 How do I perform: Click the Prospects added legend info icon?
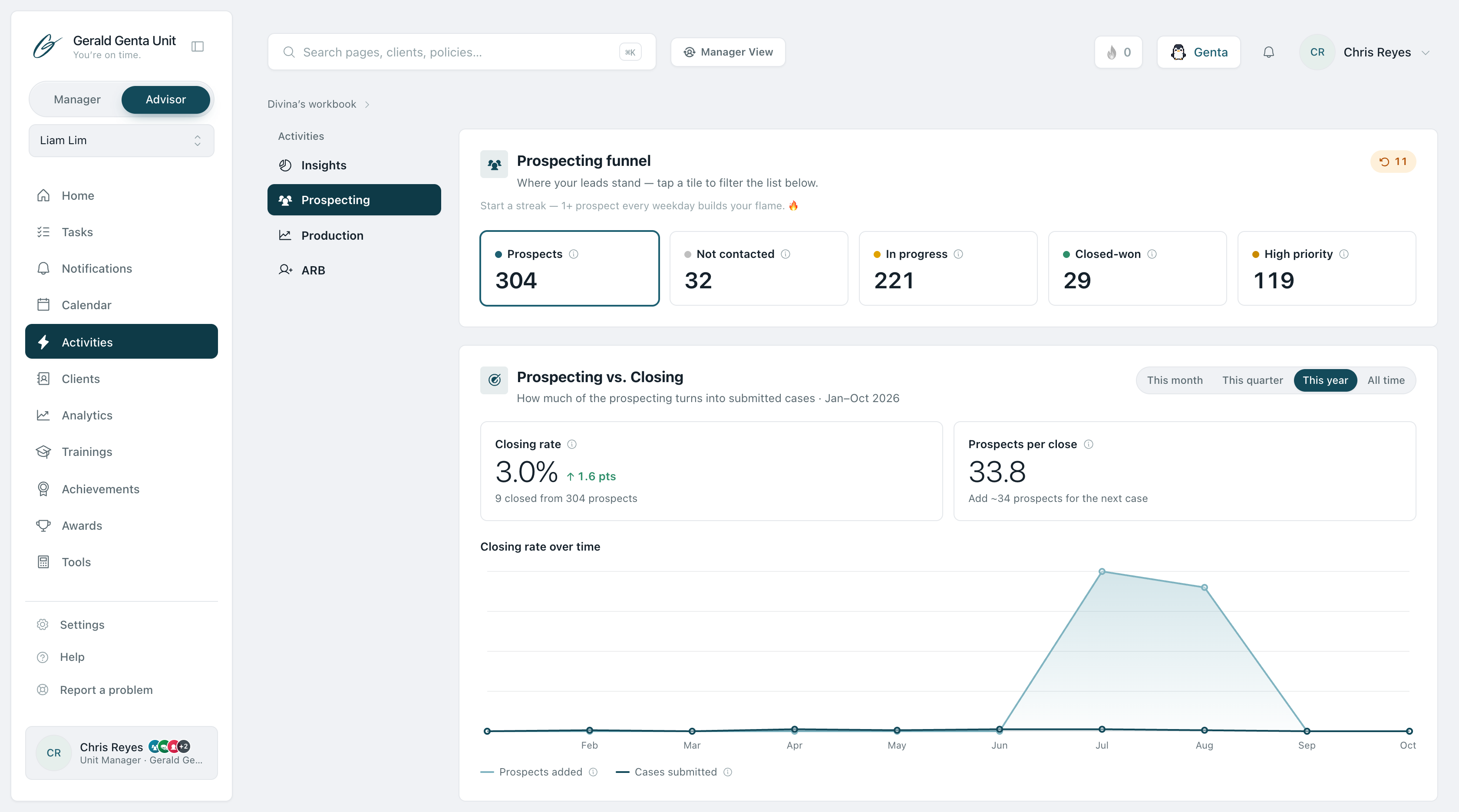593,772
